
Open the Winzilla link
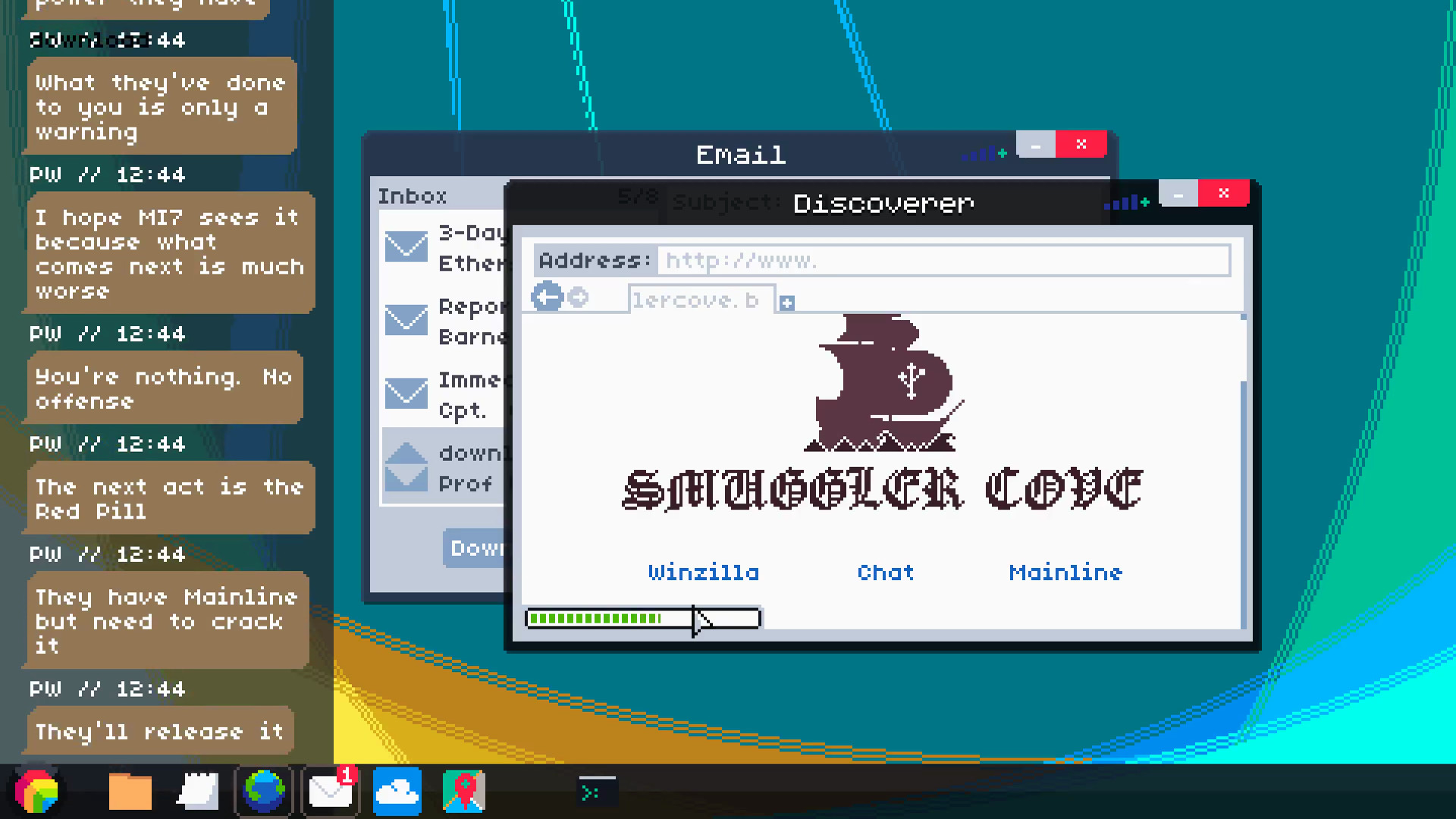pos(702,573)
